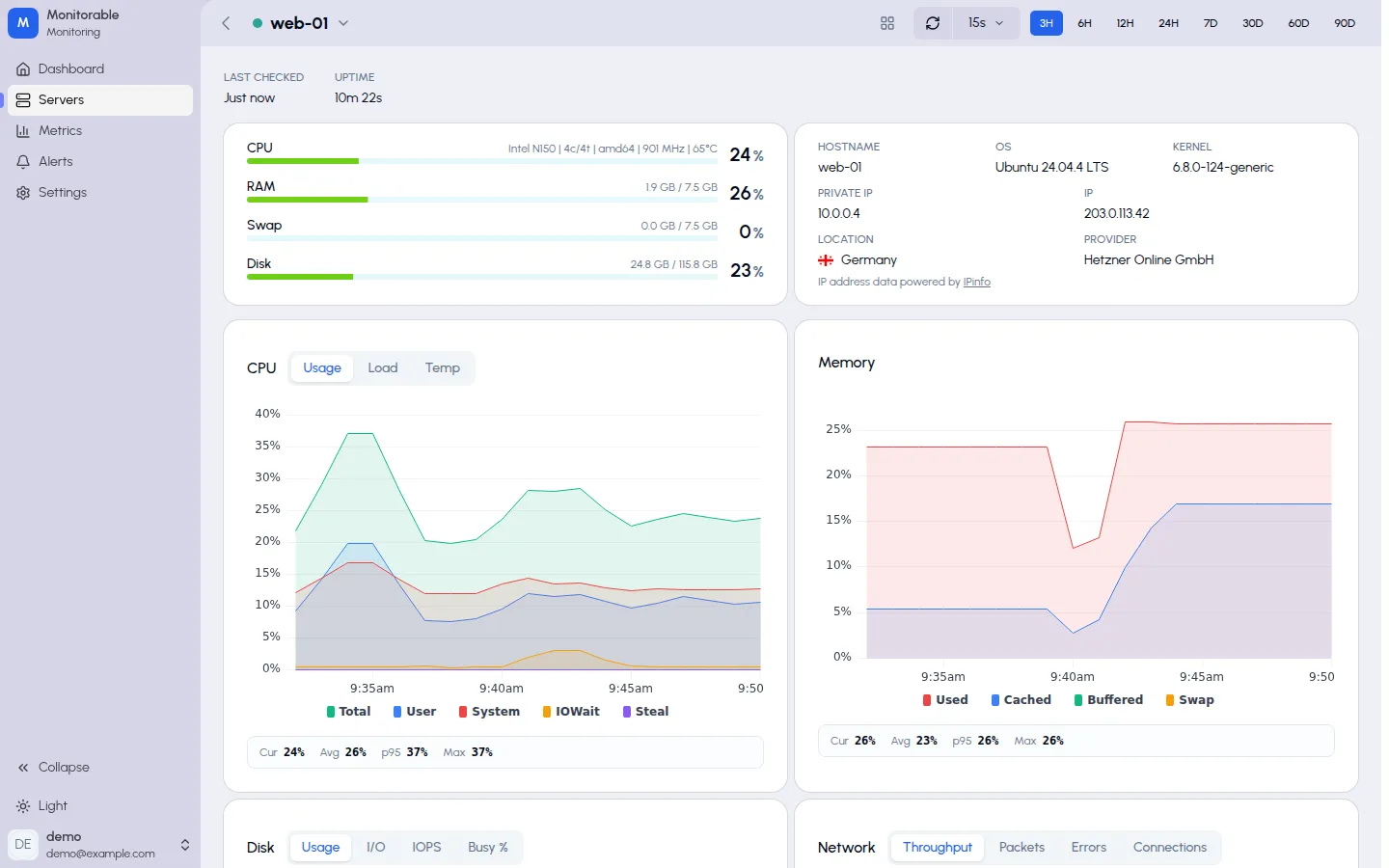Switch Disk chart to Usage tab
The height and width of the screenshot is (868, 1389).
coord(320,847)
